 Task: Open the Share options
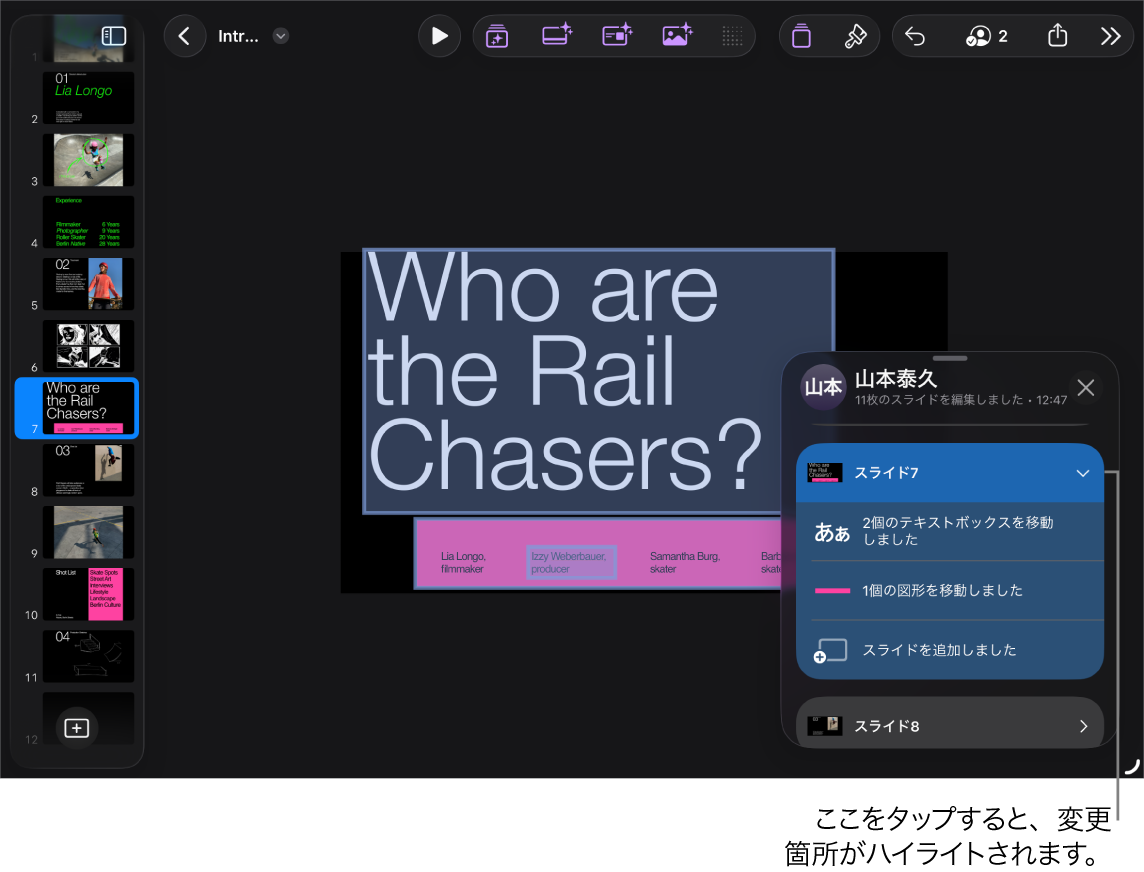tap(1057, 36)
